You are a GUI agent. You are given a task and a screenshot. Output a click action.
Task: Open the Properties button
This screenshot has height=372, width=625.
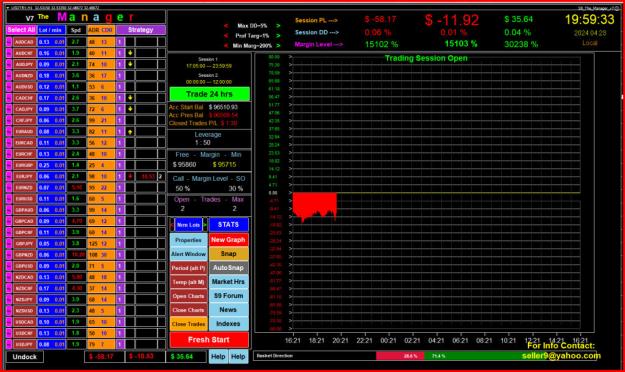coord(189,240)
